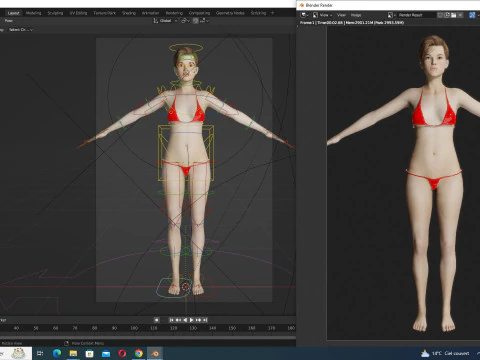Open the Compositing workspace tab
480x360 pixels.
pyautogui.click(x=199, y=13)
